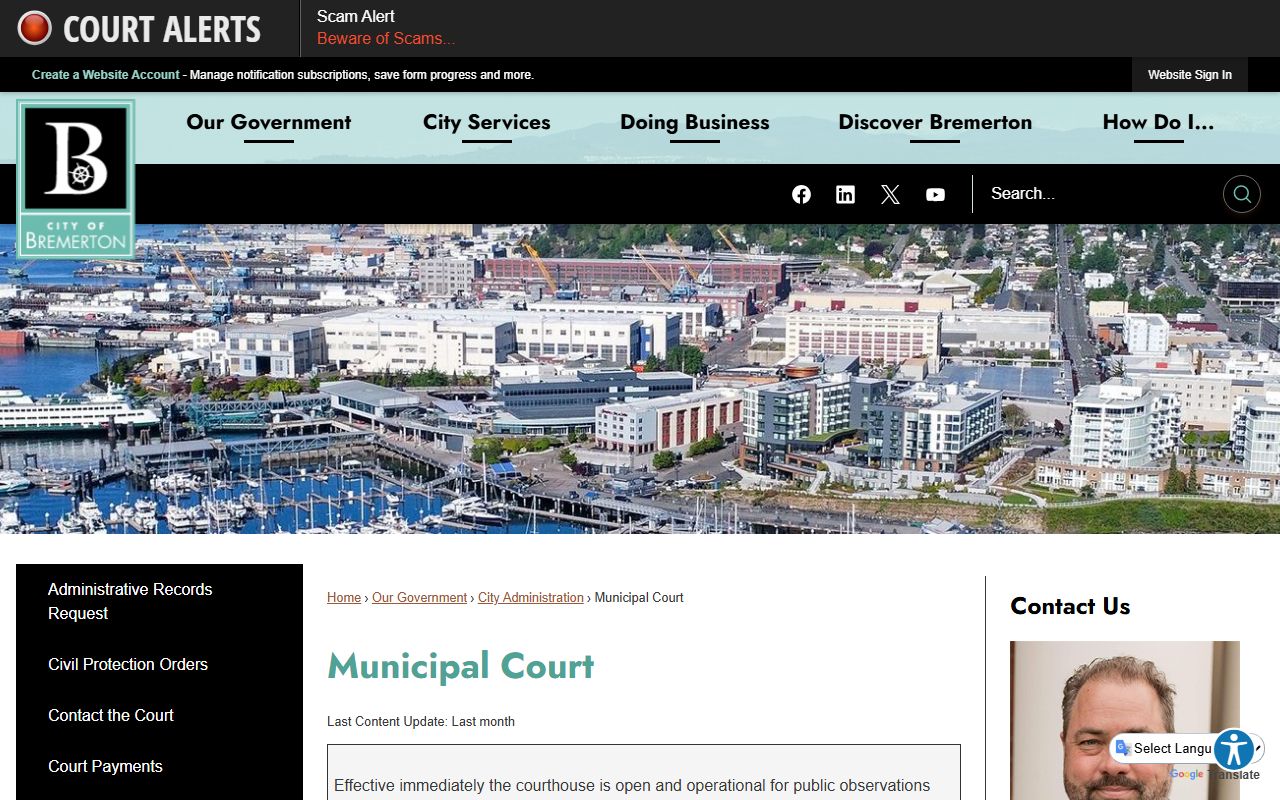
Task: Open Administrative Records Request sidebar item
Action: (159, 601)
